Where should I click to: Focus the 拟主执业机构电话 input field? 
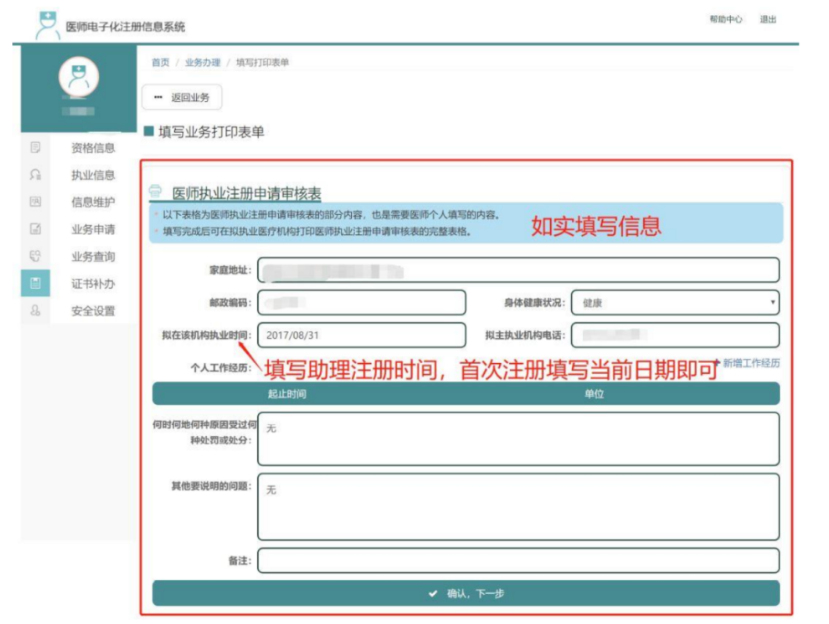[675, 335]
